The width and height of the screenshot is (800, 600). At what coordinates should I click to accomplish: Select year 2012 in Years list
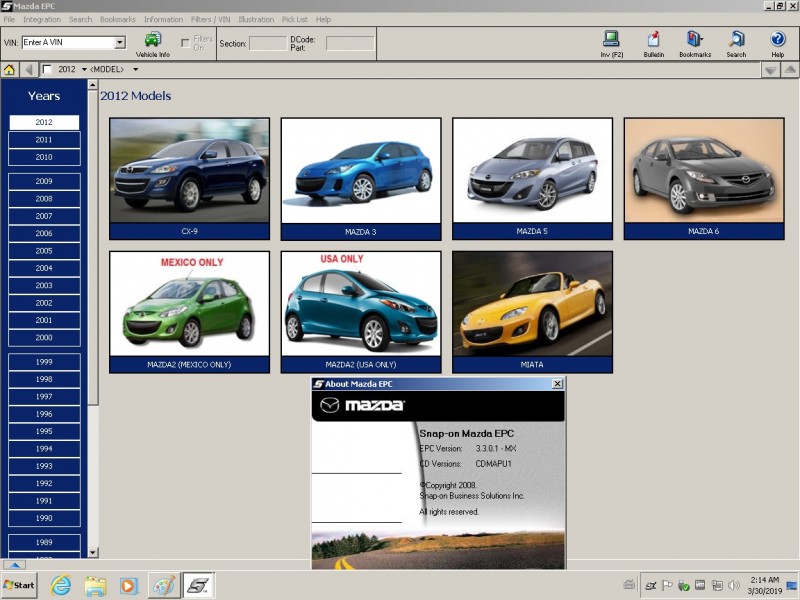(x=44, y=122)
